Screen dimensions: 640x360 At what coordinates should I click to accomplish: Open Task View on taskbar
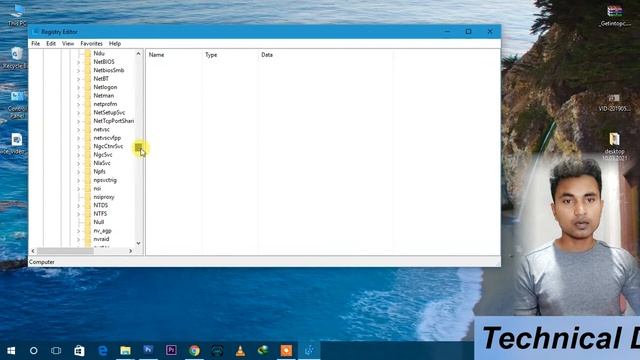pyautogui.click(x=56, y=351)
